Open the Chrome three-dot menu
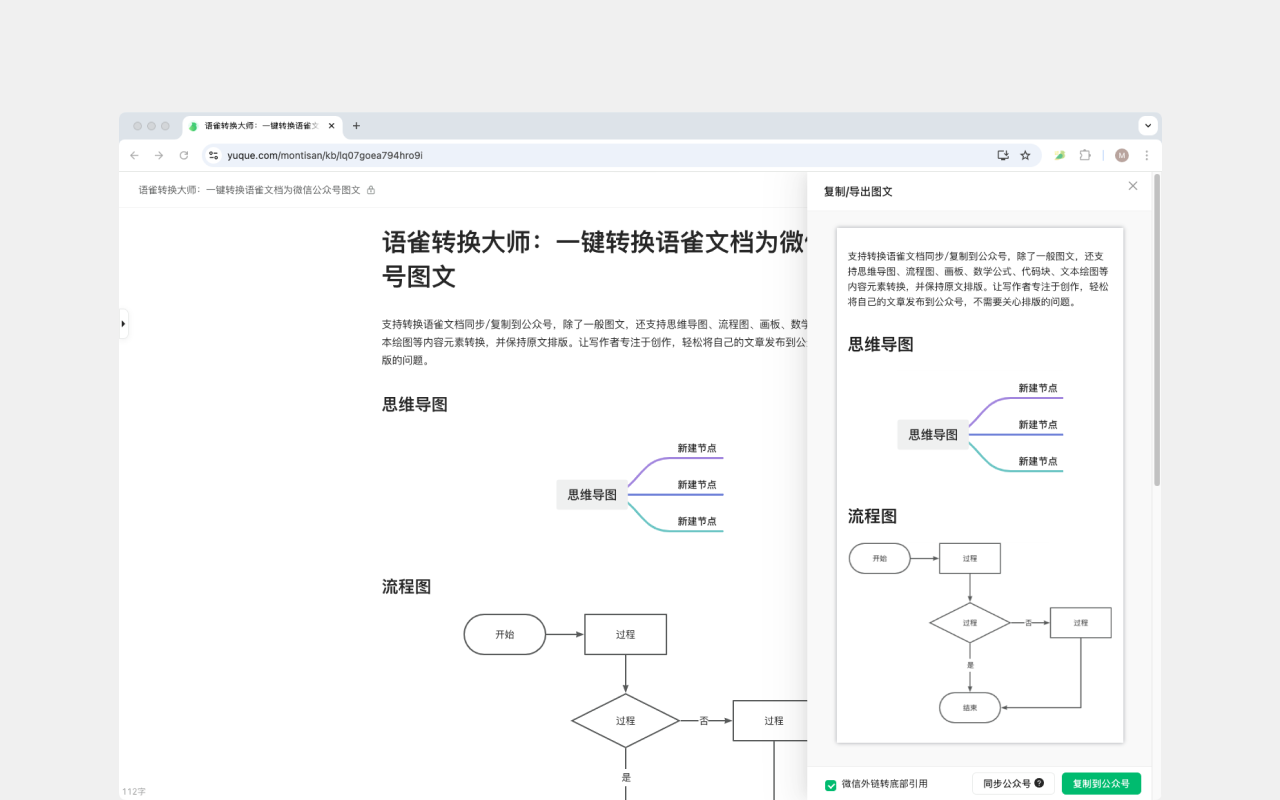 [1147, 155]
